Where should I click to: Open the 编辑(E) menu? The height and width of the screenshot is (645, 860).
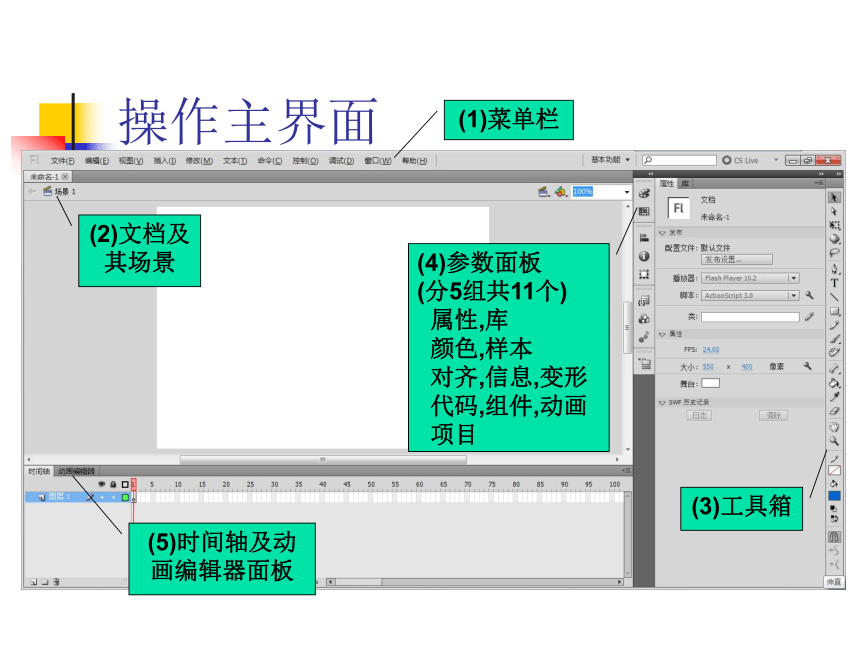coord(97,161)
